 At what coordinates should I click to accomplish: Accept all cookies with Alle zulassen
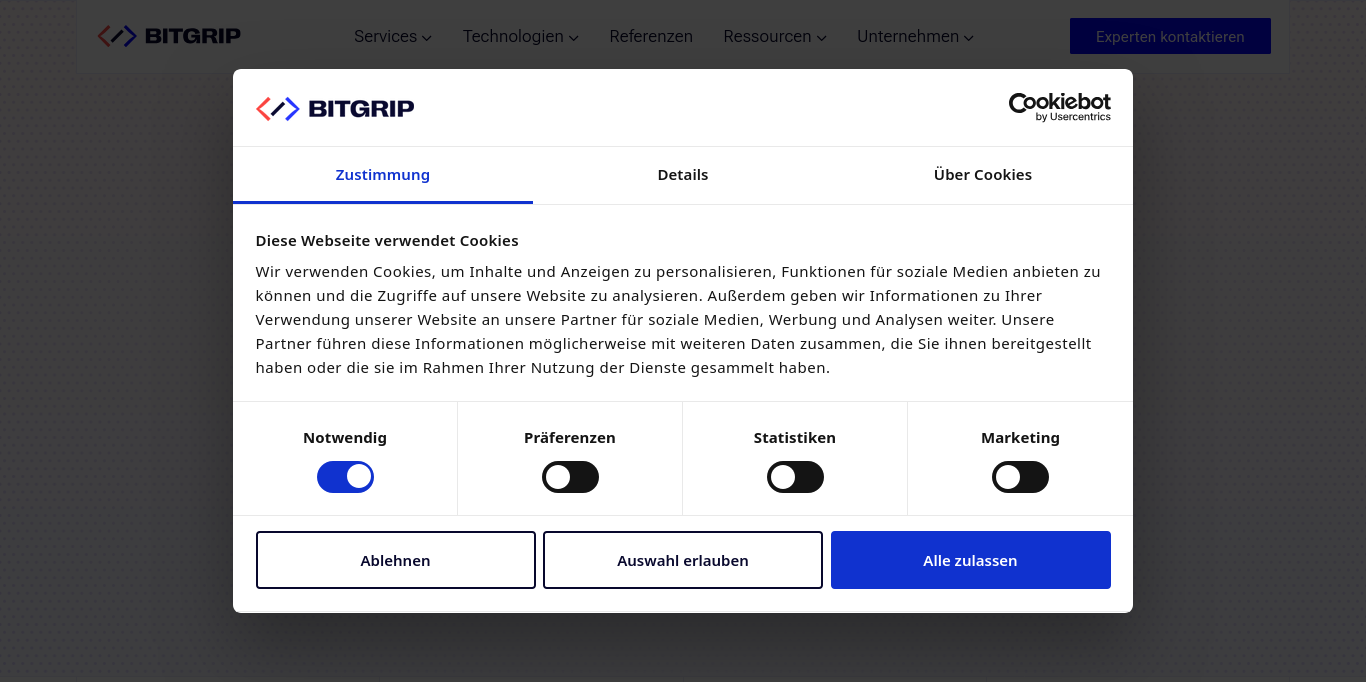click(x=970, y=560)
